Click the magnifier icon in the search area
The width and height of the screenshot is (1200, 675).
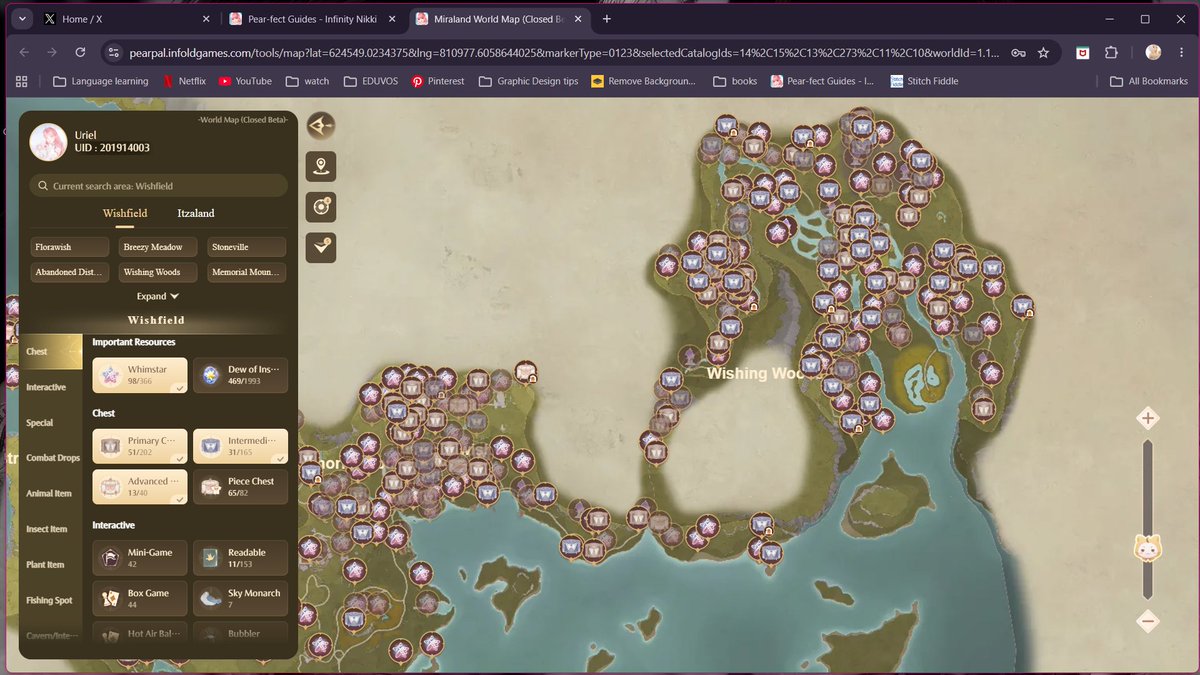(x=42, y=186)
